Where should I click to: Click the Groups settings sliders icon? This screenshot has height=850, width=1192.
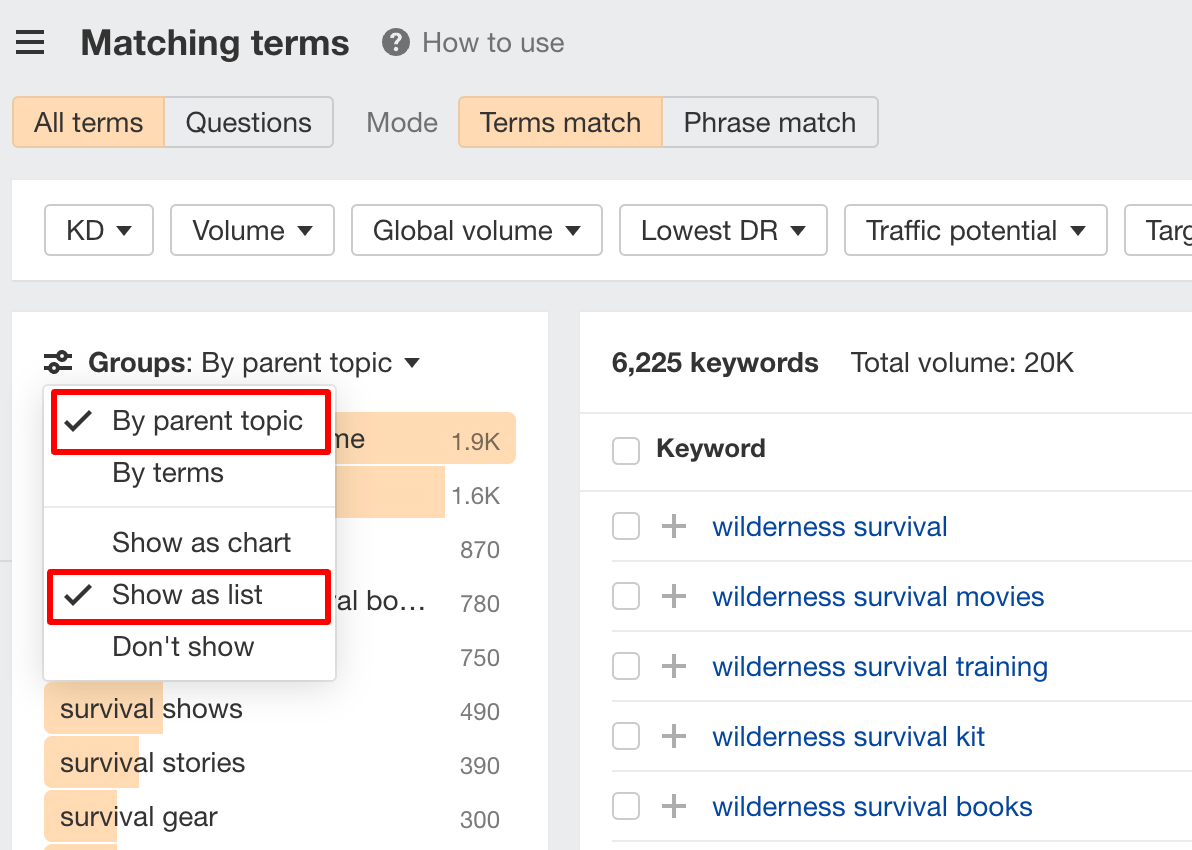point(58,362)
